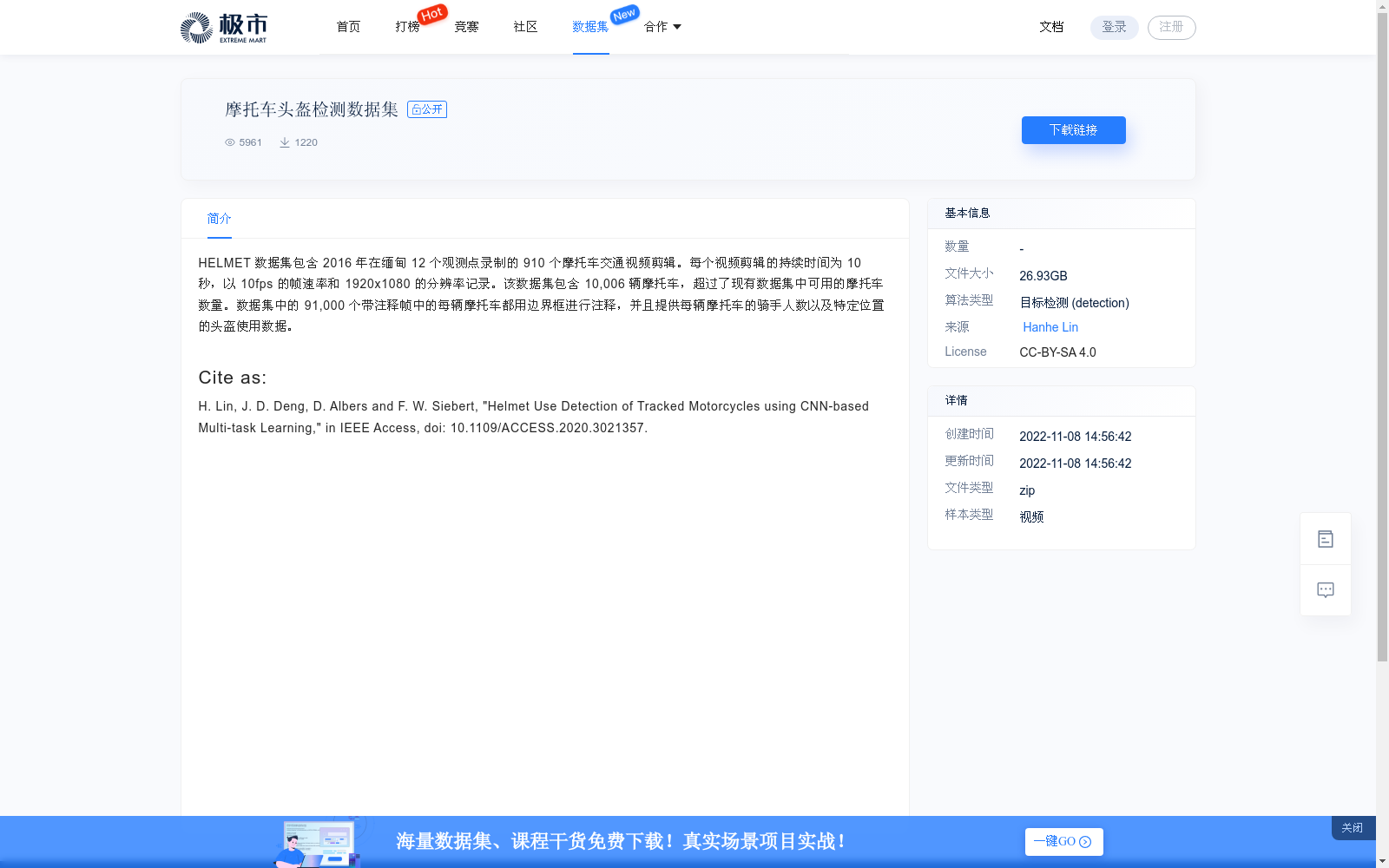Viewport: 1389px width, 868px height.
Task: Click the 详情 panel header
Action: (x=1061, y=401)
